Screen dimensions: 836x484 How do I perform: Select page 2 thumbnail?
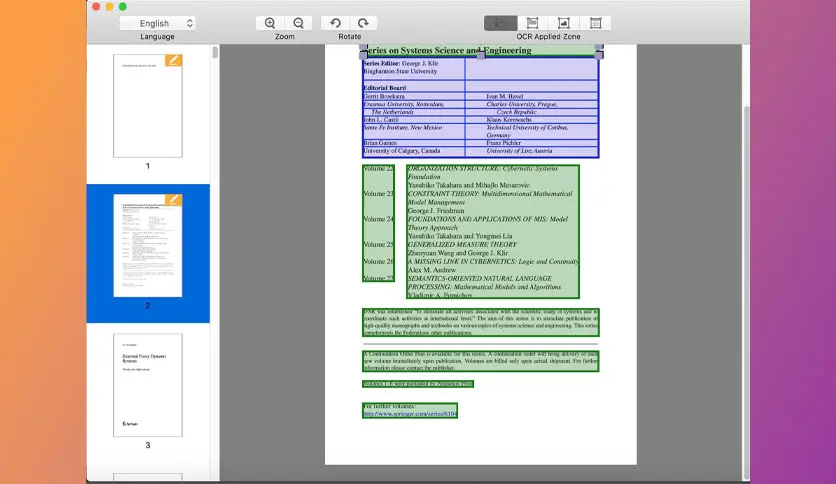pyautogui.click(x=148, y=246)
